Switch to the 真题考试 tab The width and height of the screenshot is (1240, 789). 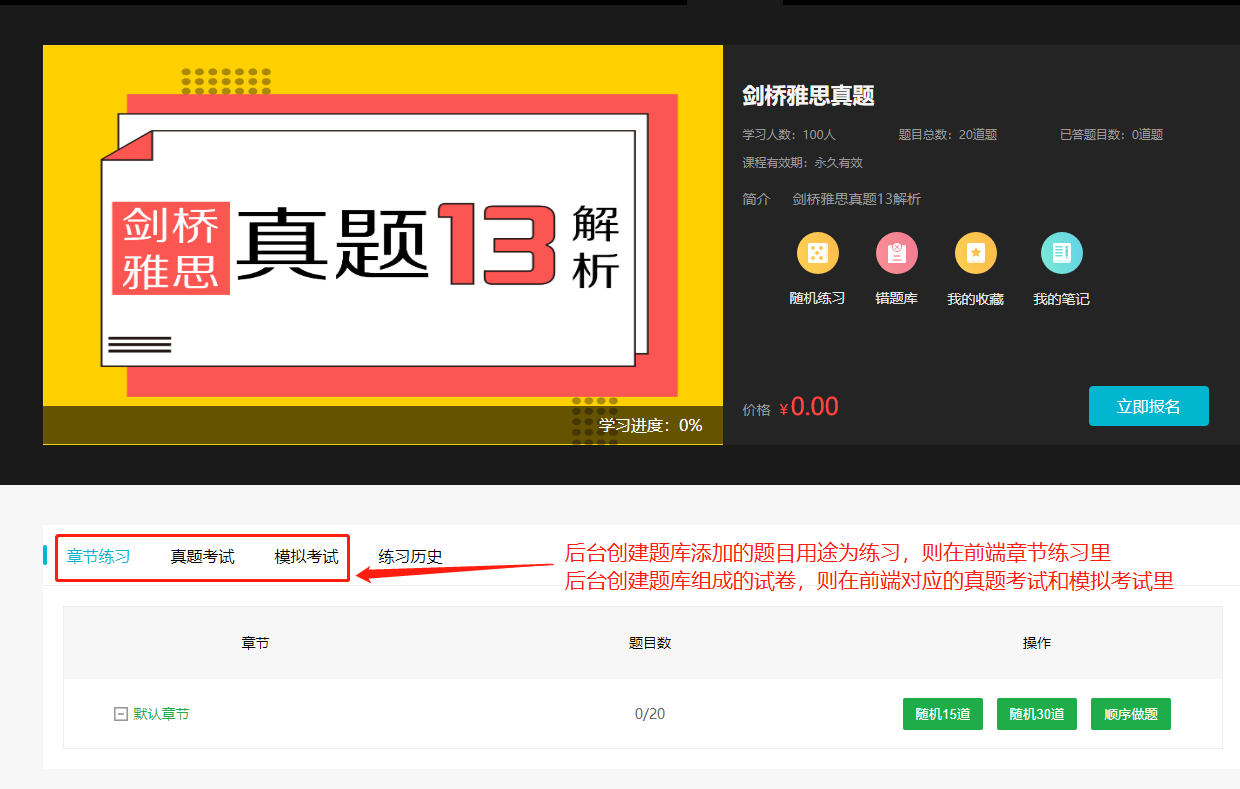(x=203, y=556)
